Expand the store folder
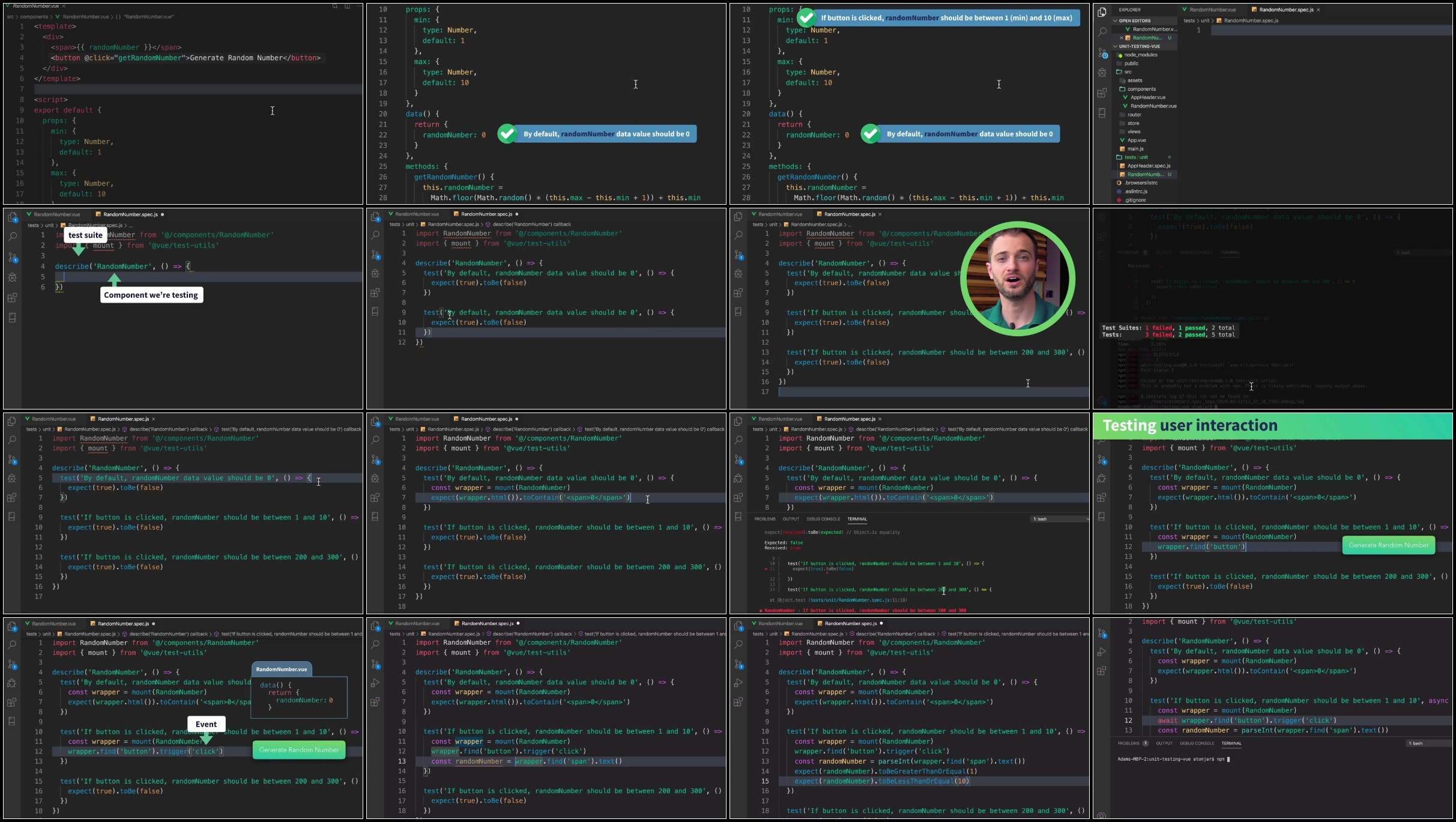The height and width of the screenshot is (822, 1456). (x=1129, y=123)
